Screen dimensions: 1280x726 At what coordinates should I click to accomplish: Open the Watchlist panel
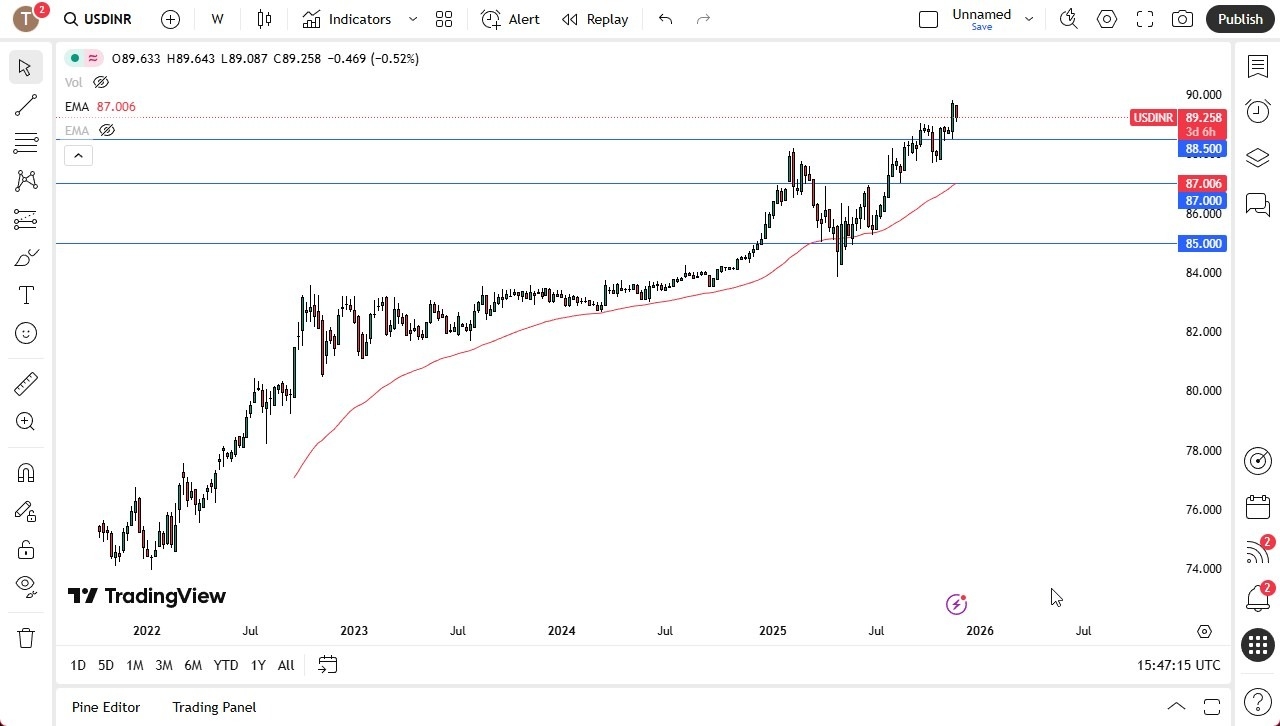pyautogui.click(x=1257, y=66)
